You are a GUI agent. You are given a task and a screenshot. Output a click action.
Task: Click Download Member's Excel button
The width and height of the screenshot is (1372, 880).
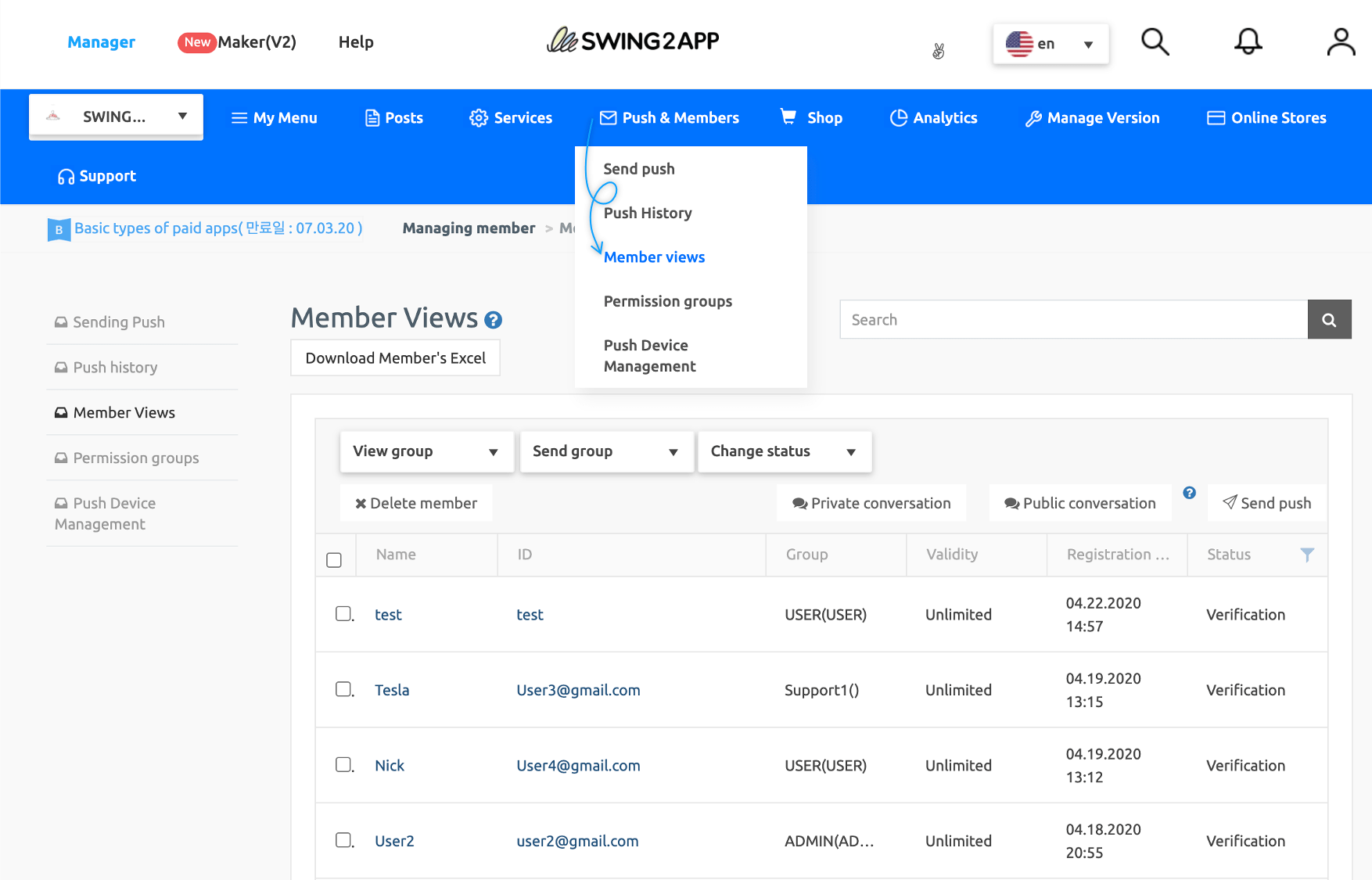[395, 358]
